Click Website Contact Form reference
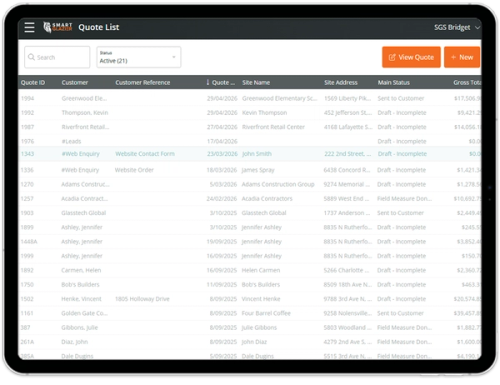The height and width of the screenshot is (385, 500). pyautogui.click(x=145, y=154)
